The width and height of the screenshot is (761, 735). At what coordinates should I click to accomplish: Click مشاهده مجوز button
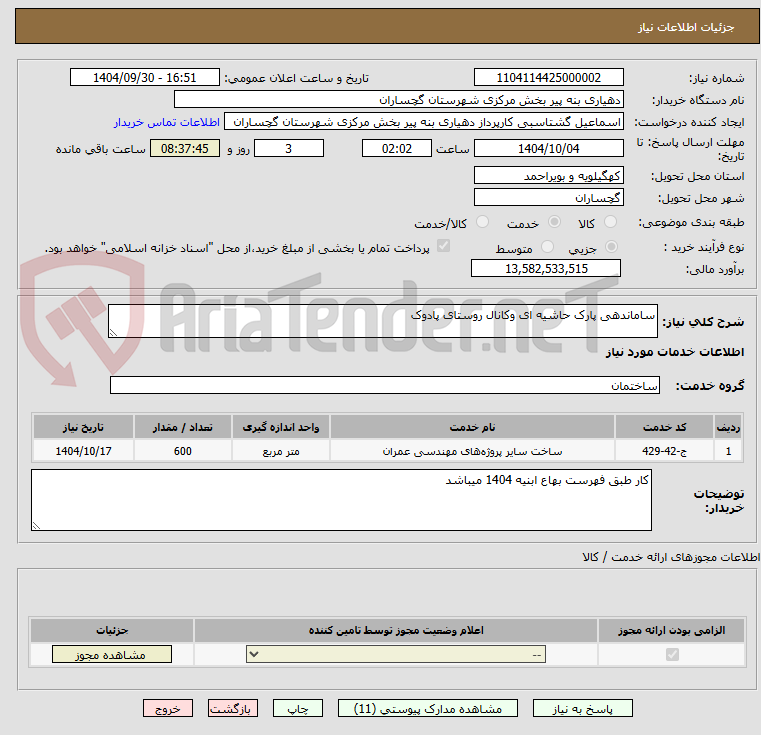click(112, 654)
